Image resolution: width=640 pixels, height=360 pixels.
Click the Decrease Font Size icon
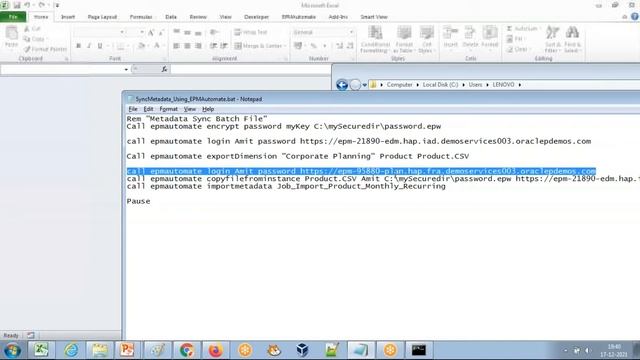[x=161, y=33]
